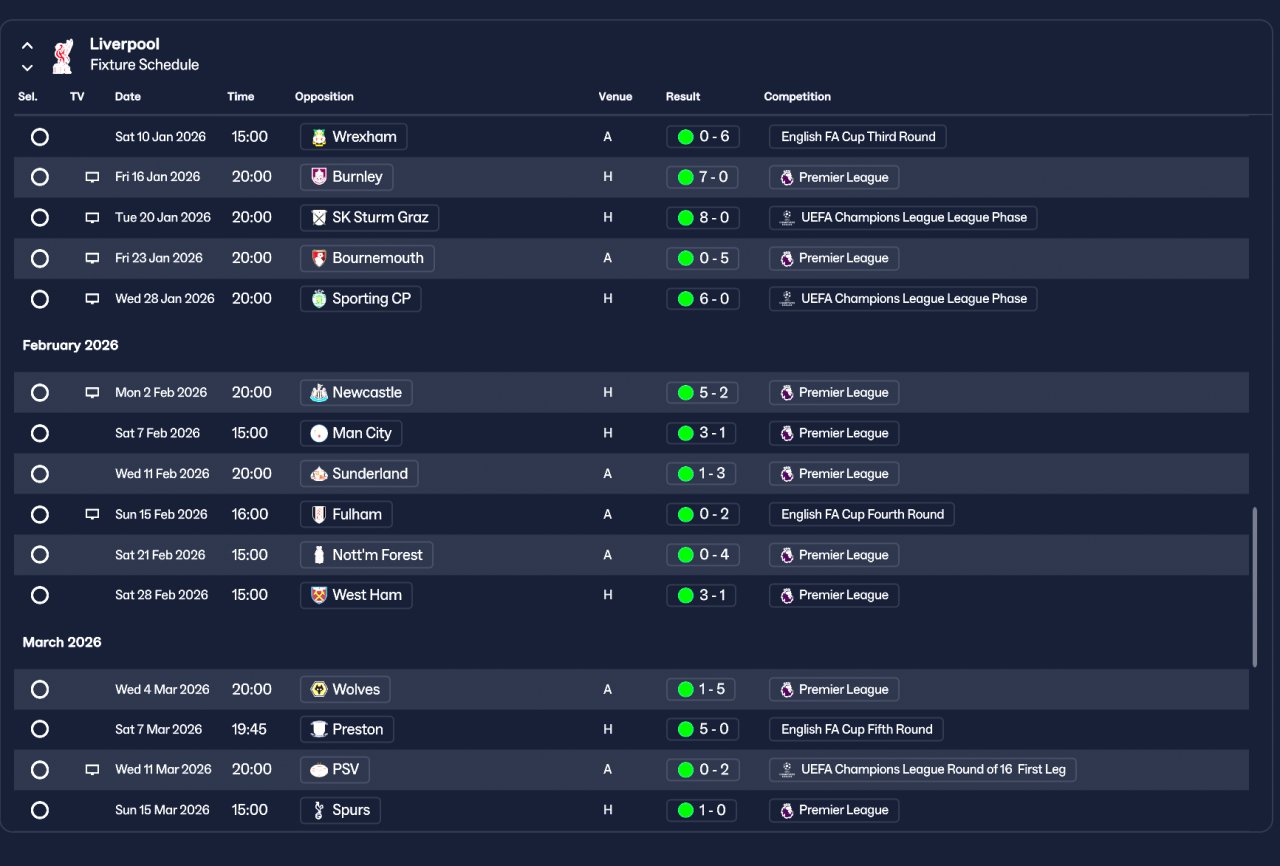Click the Time column header
This screenshot has height=866, width=1280.
click(x=241, y=97)
